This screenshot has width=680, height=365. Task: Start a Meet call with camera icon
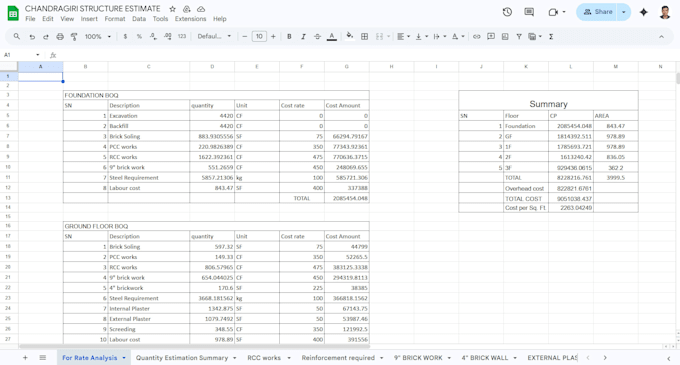pyautogui.click(x=553, y=12)
